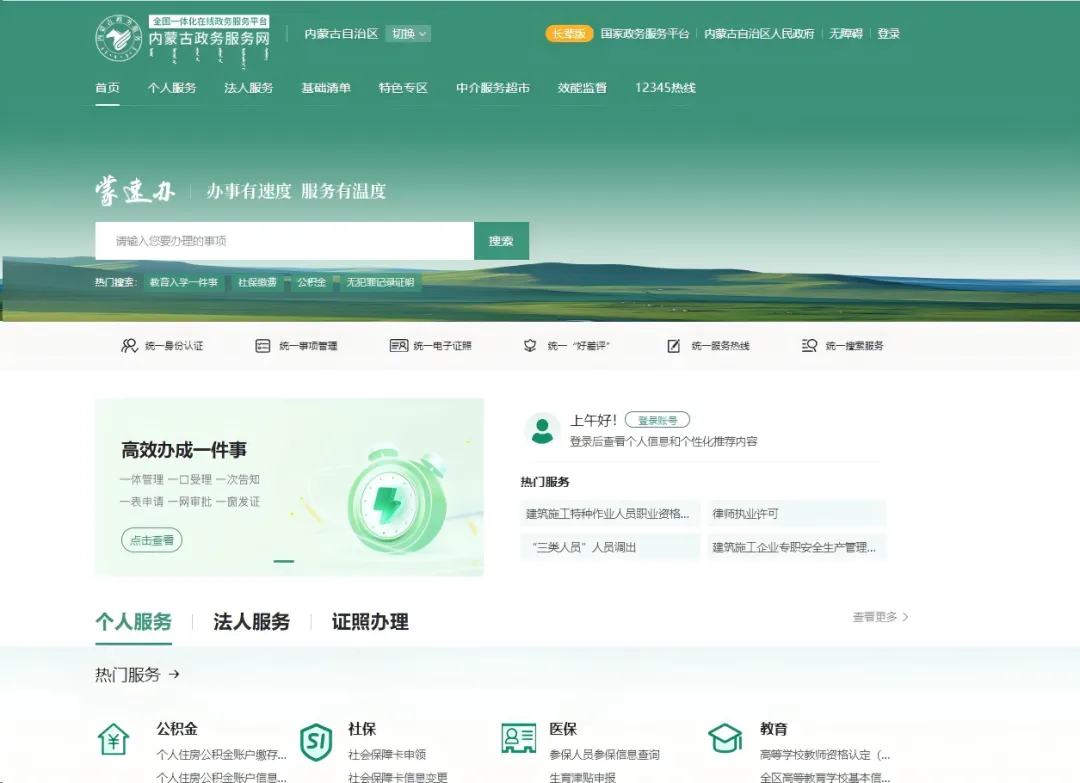Image resolution: width=1080 pixels, height=783 pixels.
Task: Open 效能监督 menu item
Action: point(582,88)
